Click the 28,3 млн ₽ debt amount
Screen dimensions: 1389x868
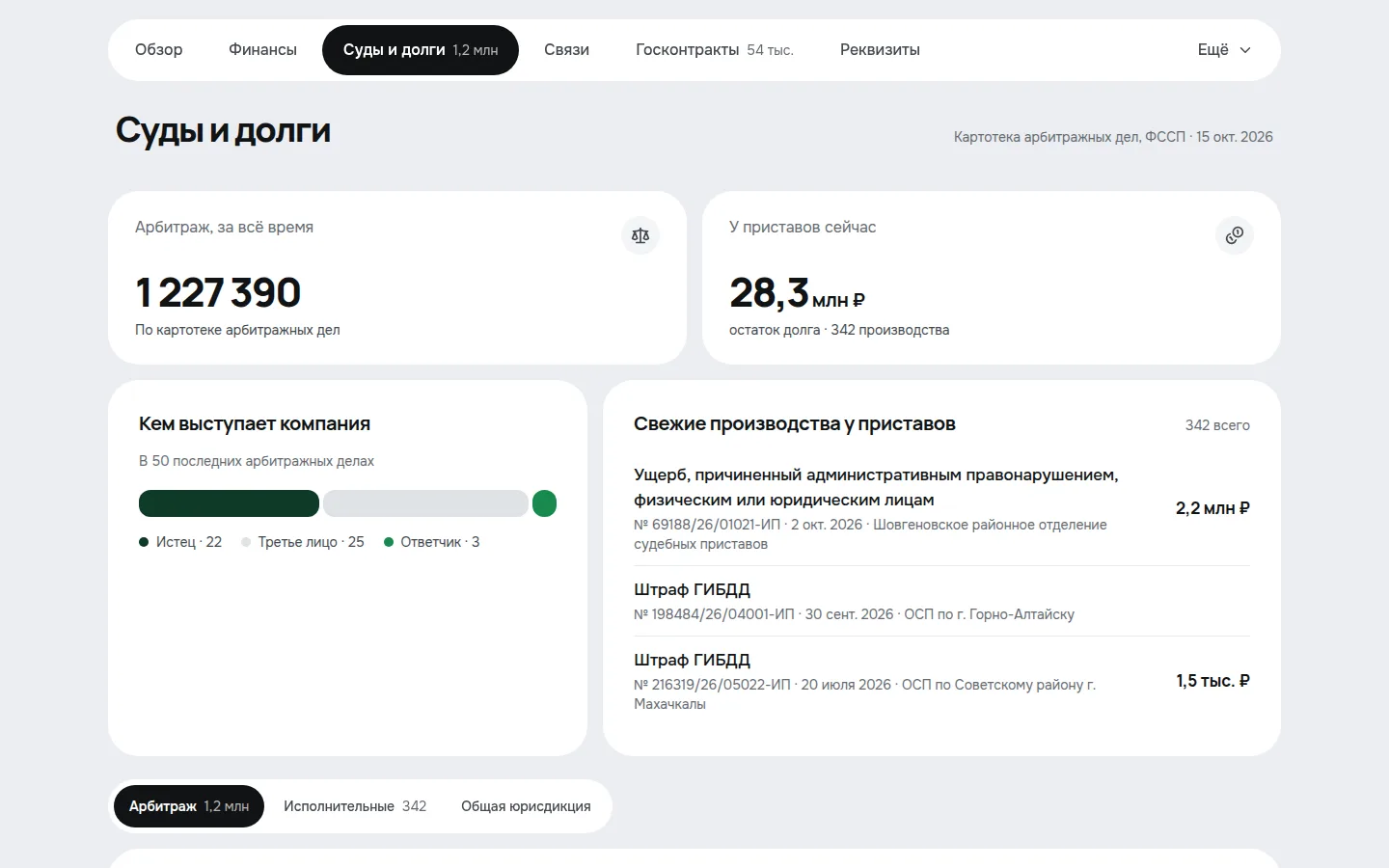[x=797, y=293]
